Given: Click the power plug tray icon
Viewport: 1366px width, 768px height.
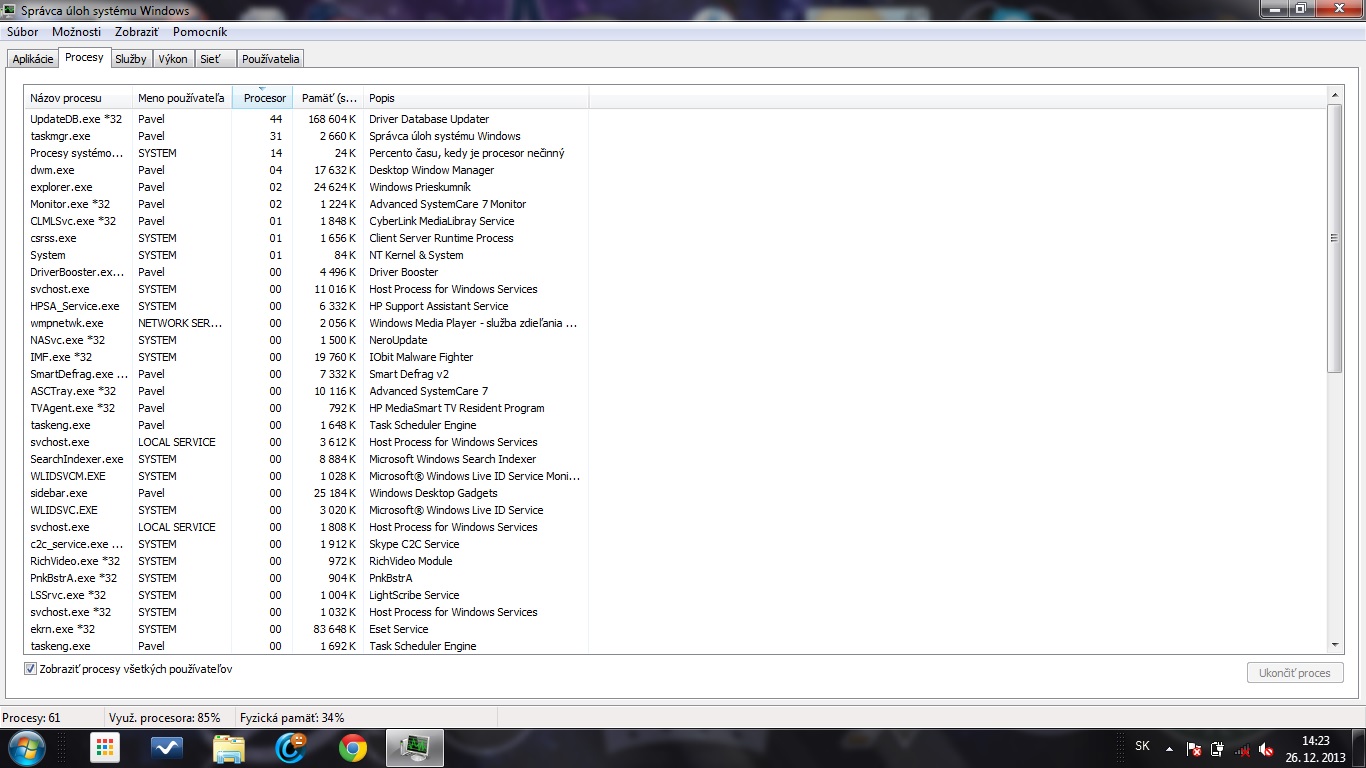Looking at the screenshot, I should (x=1218, y=748).
